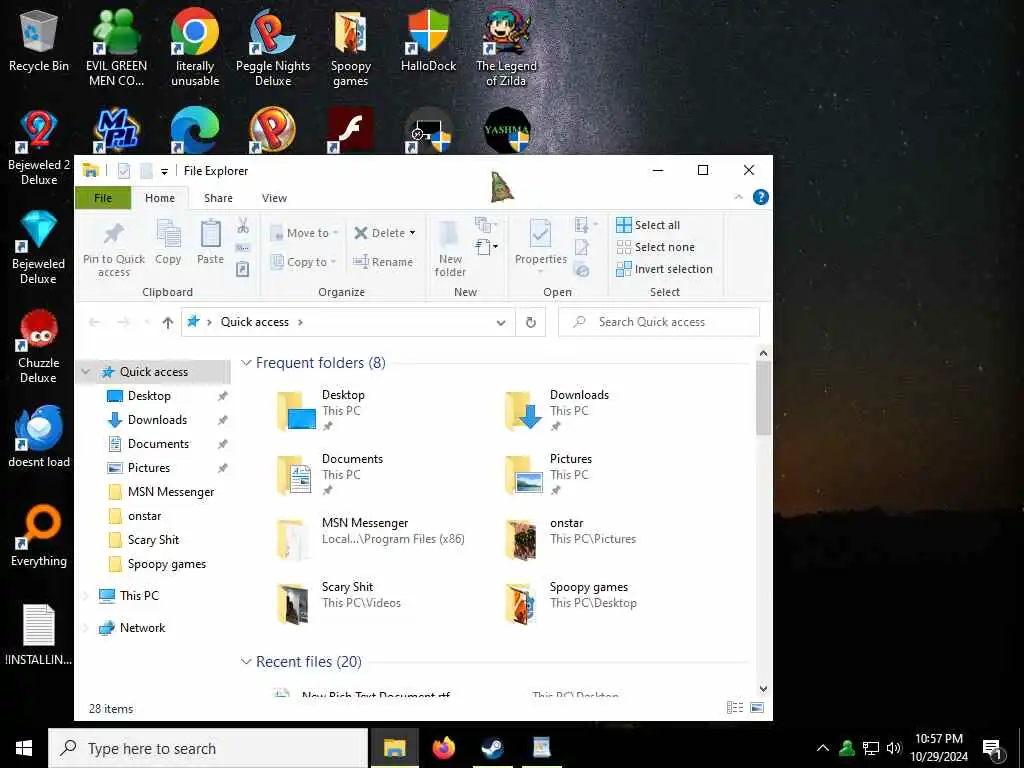Show hidden system tray icons
This screenshot has width=1024, height=768.
click(x=823, y=748)
